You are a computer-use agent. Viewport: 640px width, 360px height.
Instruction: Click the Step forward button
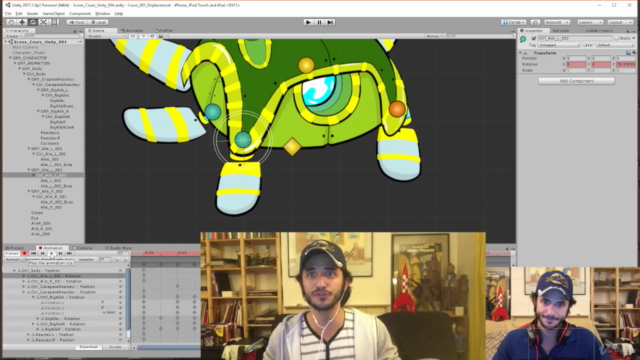tap(330, 22)
